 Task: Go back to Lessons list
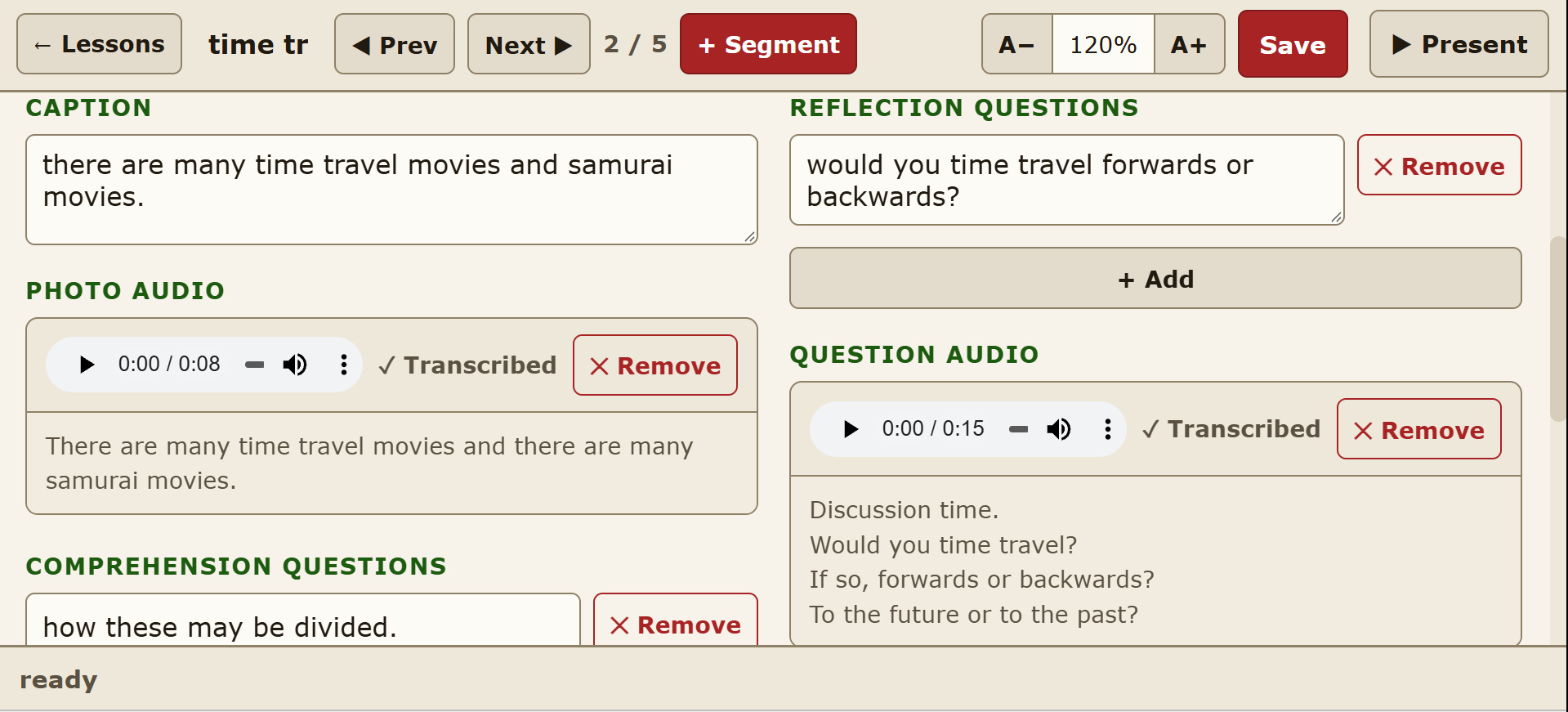[x=99, y=44]
